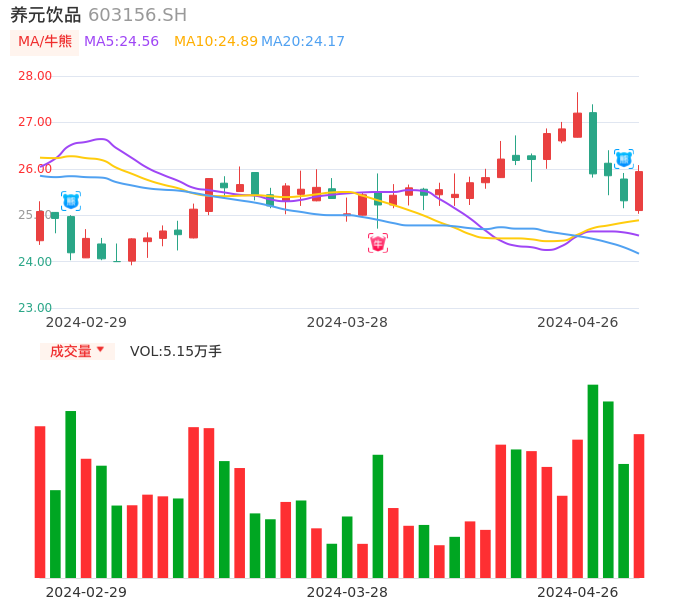Click the last red volume bar on right
Screen dimensions: 686x606
[639, 506]
